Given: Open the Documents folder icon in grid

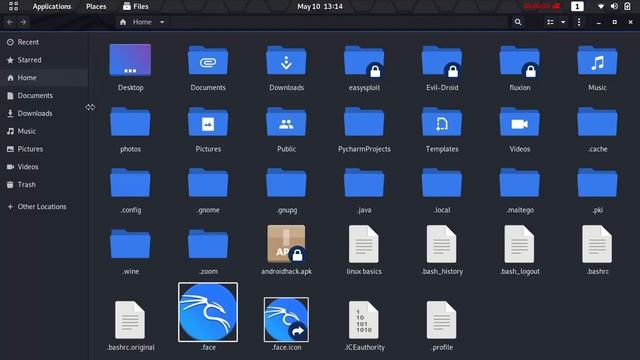Looking at the screenshot, I should [208, 61].
